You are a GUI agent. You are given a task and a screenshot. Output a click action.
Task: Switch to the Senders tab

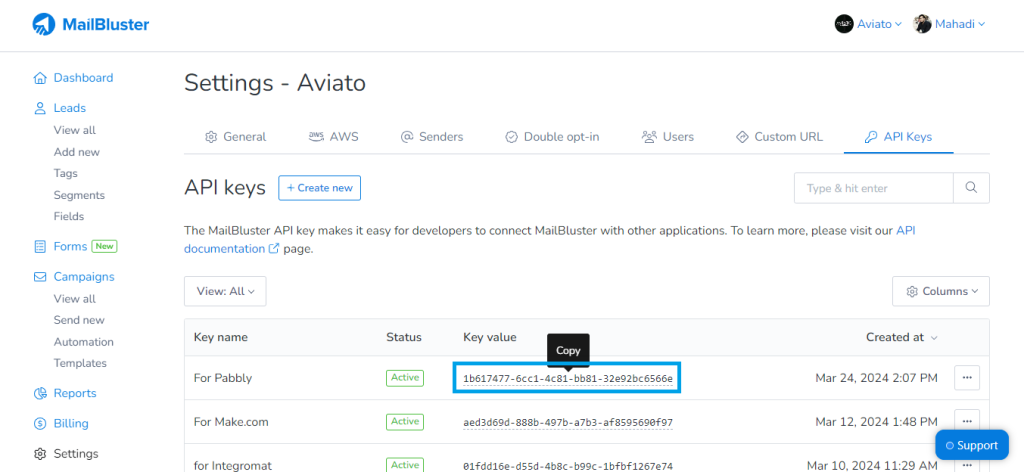[x=432, y=137]
